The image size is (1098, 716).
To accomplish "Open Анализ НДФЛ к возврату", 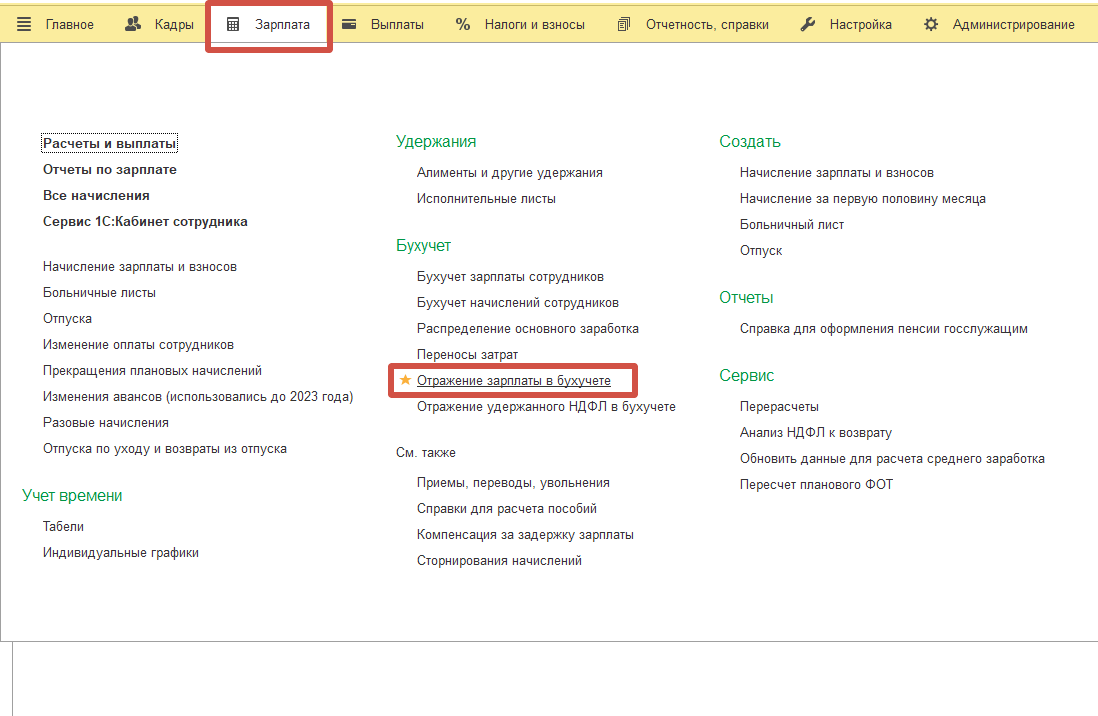I will tap(816, 432).
